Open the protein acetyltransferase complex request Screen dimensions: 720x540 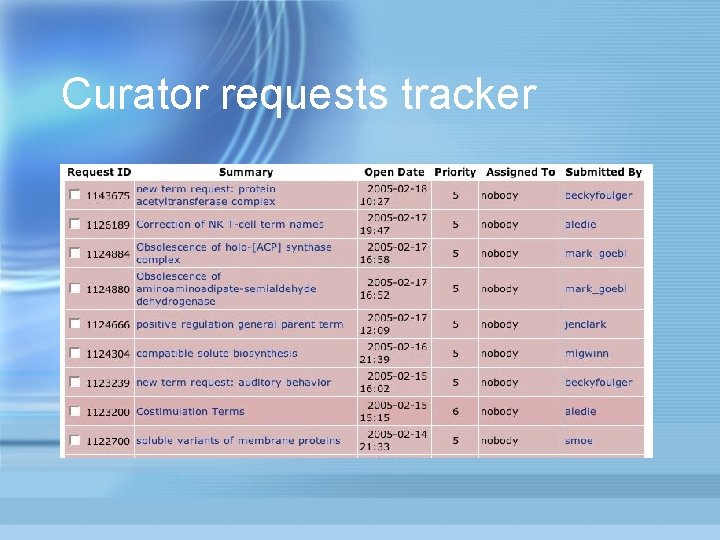206,195
